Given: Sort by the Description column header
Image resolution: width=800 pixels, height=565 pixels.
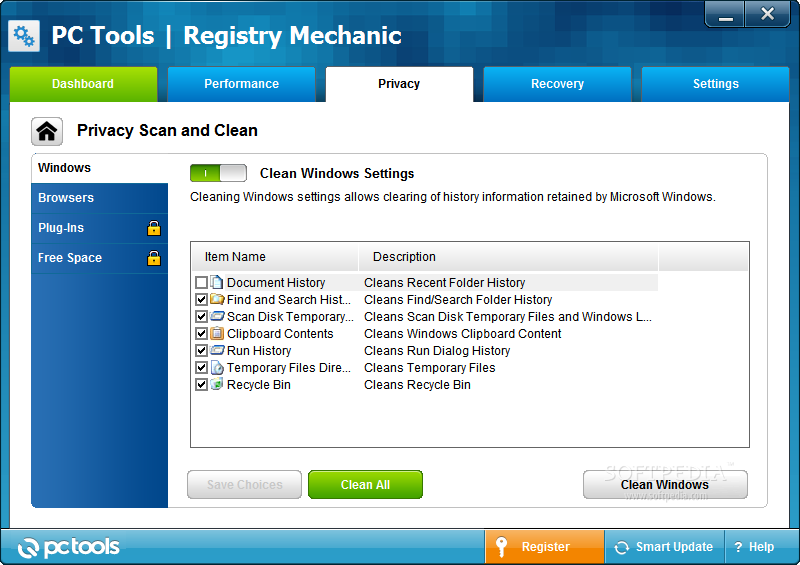Looking at the screenshot, I should 508,257.
